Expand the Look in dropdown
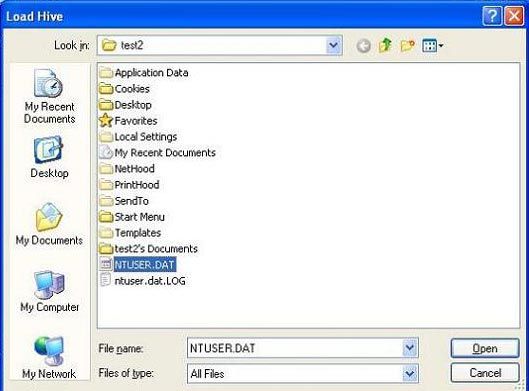 (334, 45)
